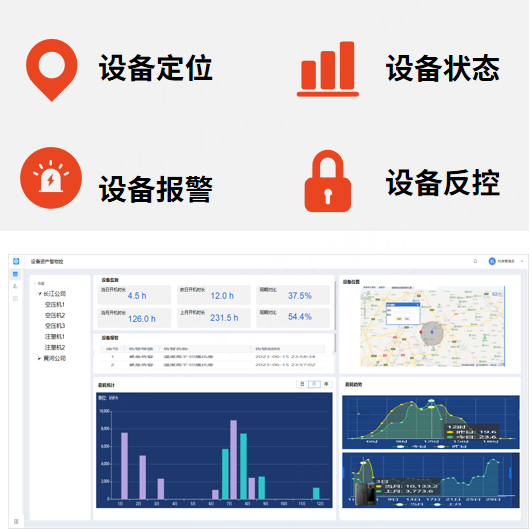Image resolution: width=532 pixels, height=529 pixels.
Task: Switch energy chart to 月 view
Action: (314, 384)
